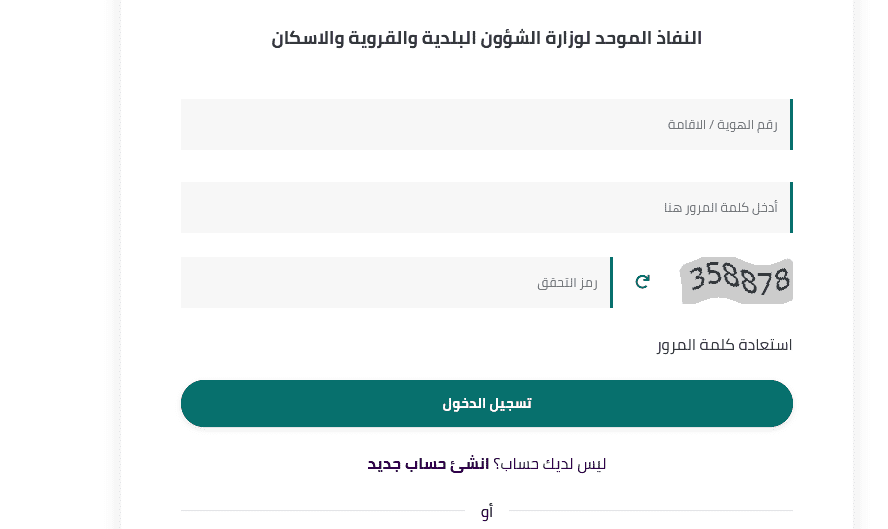Image resolution: width=888 pixels, height=529 pixels.
Task: Focus the رمز التحقق input field
Action: [396, 283]
